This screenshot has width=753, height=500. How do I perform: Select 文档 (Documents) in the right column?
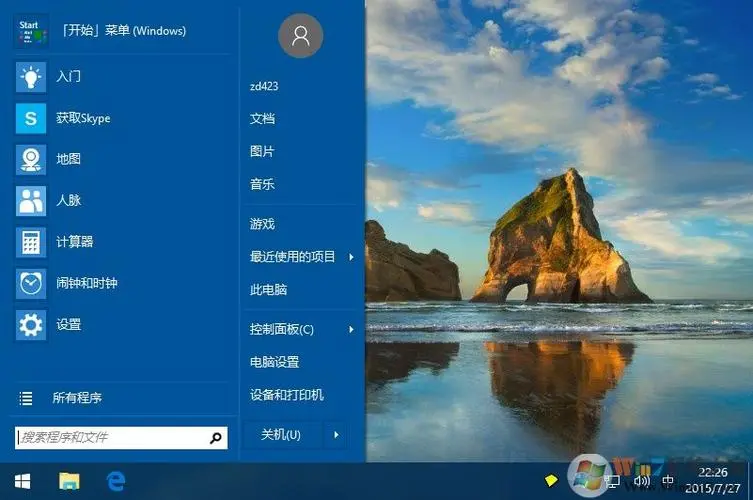[262, 119]
